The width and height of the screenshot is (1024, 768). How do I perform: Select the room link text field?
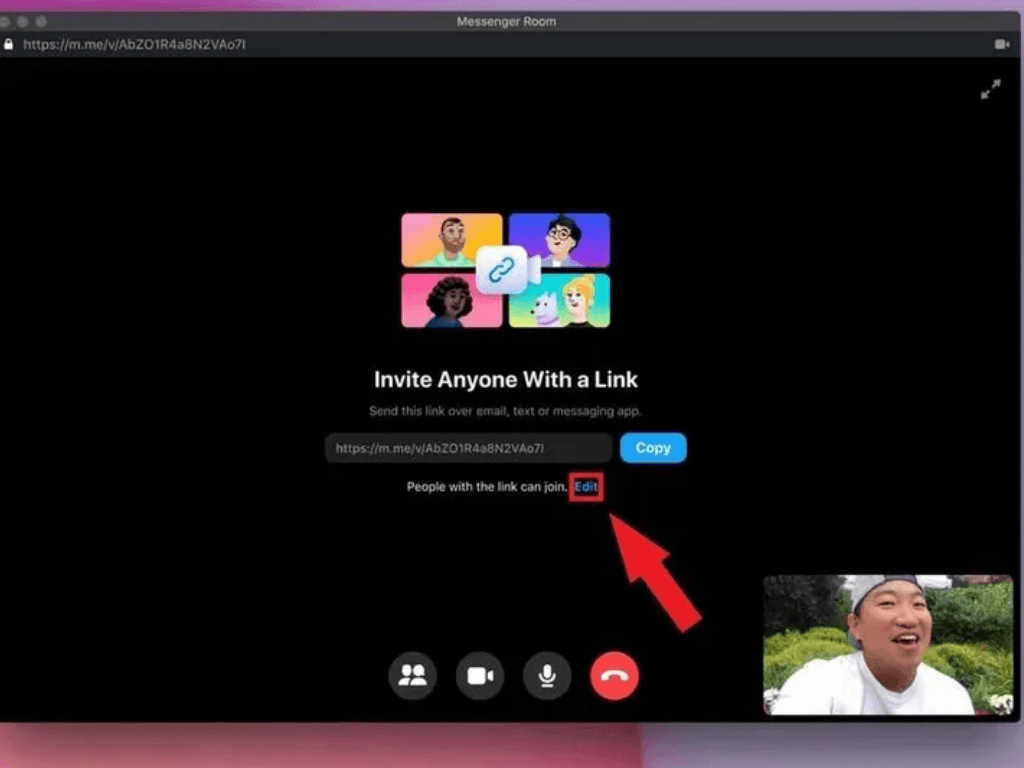(x=468, y=447)
